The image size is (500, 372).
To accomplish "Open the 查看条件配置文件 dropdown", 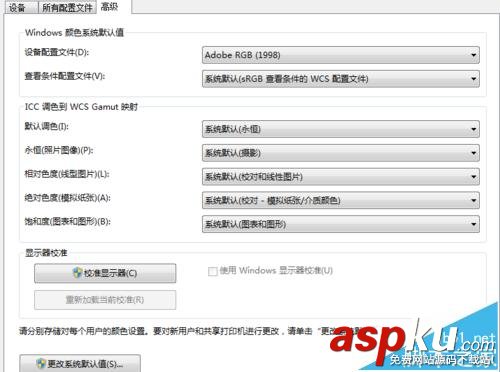I will 341,79.
